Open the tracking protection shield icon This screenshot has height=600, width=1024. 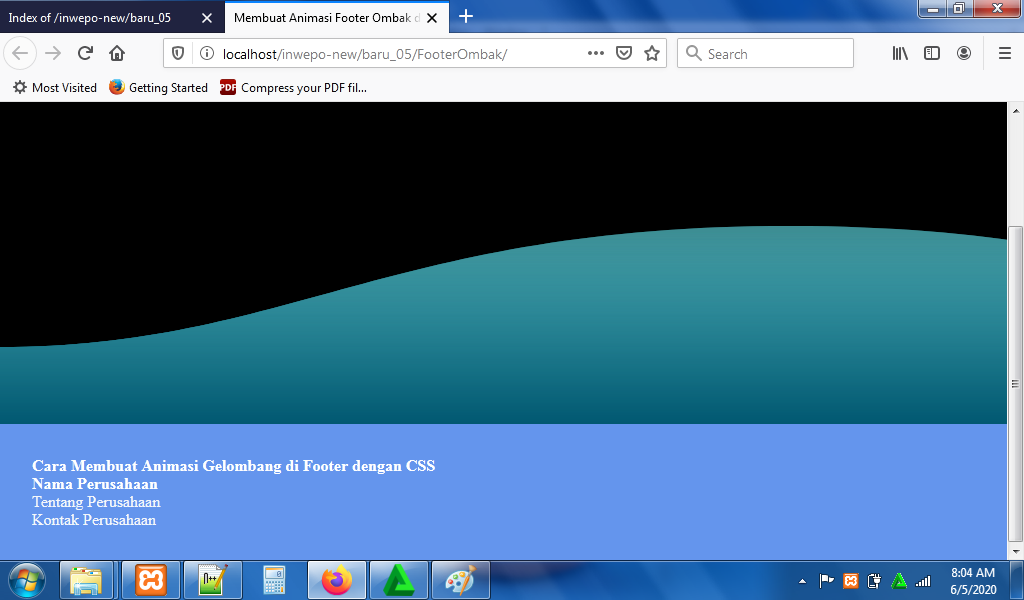[178, 54]
